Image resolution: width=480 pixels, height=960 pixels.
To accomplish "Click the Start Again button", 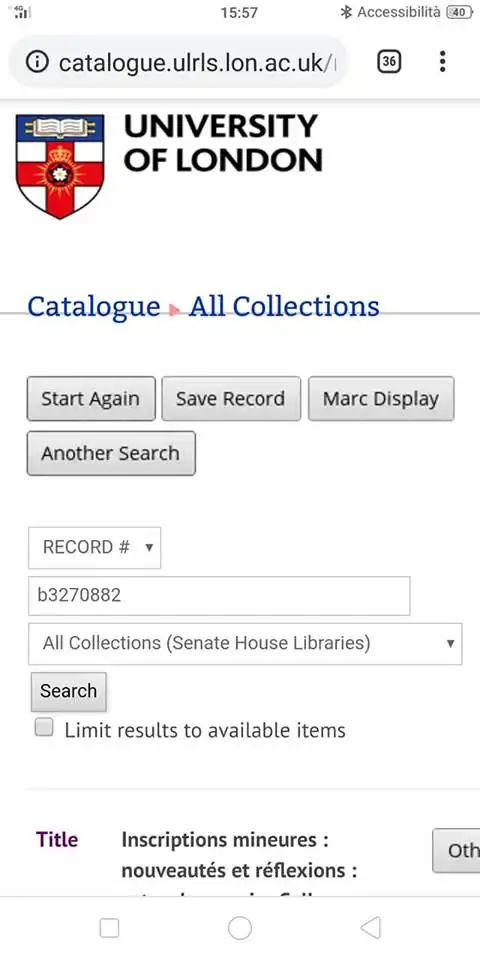I will pos(91,399).
